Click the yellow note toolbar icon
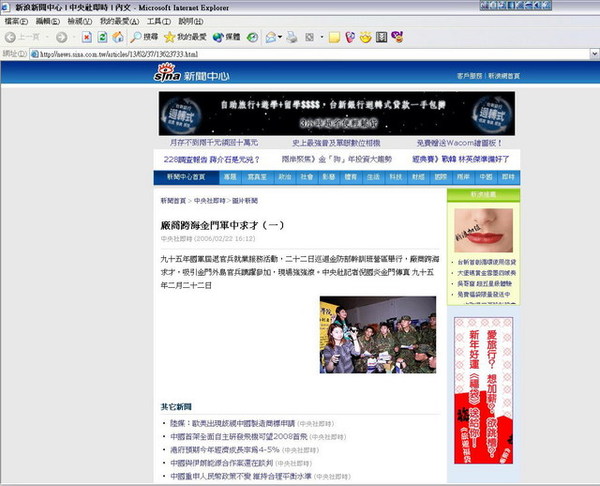 [x=334, y=37]
